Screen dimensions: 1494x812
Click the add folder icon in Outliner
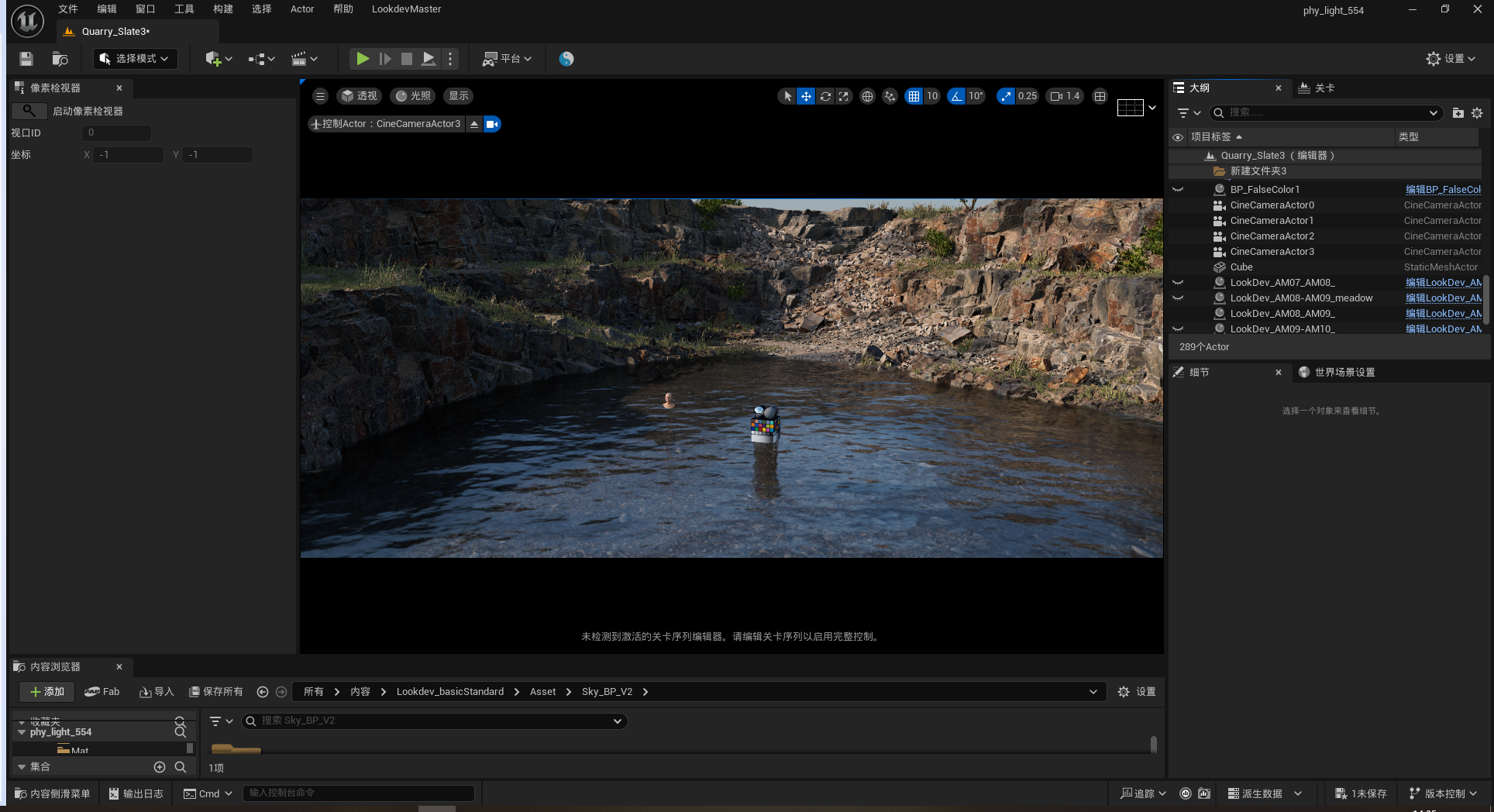pyautogui.click(x=1458, y=113)
